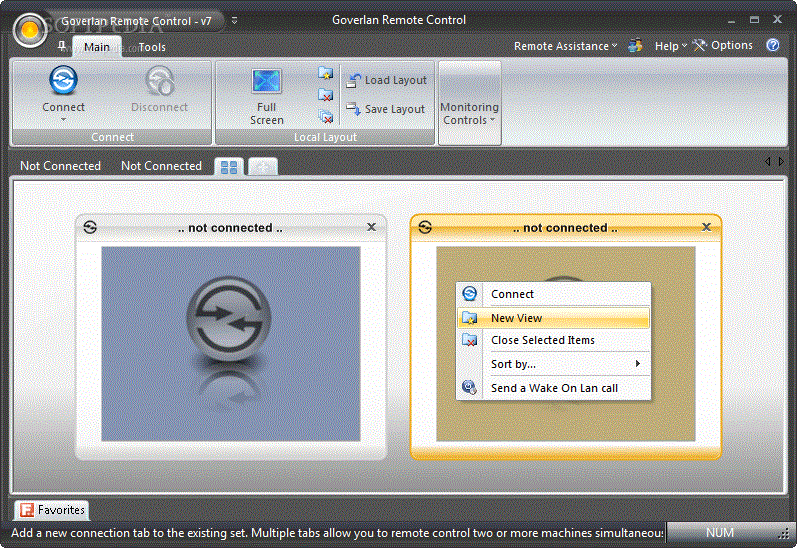Close the left not connected panel
This screenshot has width=797, height=548.
point(372,227)
